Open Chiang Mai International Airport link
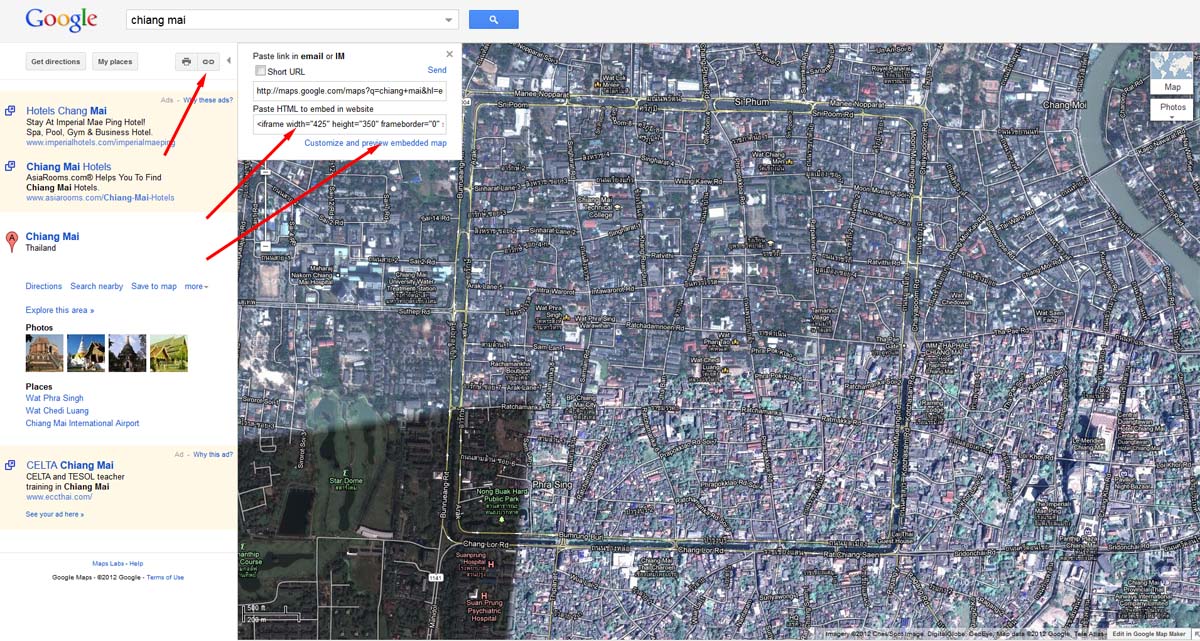 (x=83, y=424)
